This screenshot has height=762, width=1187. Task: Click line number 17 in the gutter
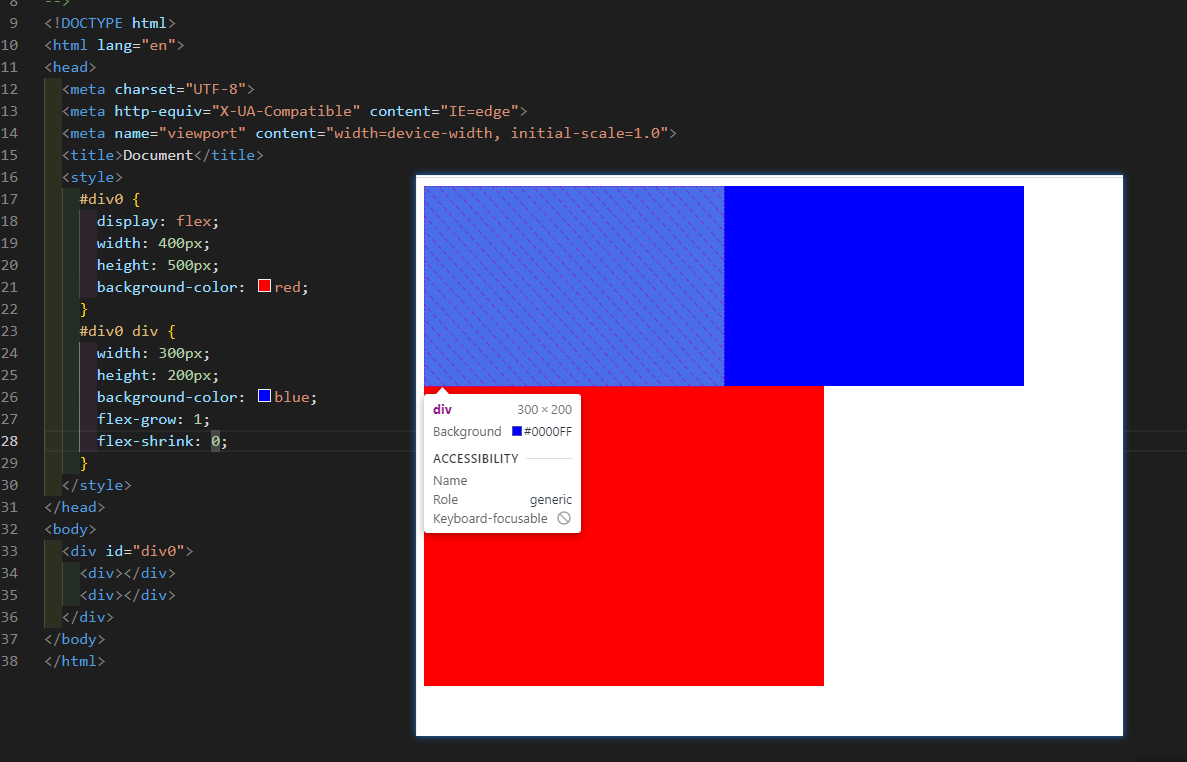click(10, 199)
